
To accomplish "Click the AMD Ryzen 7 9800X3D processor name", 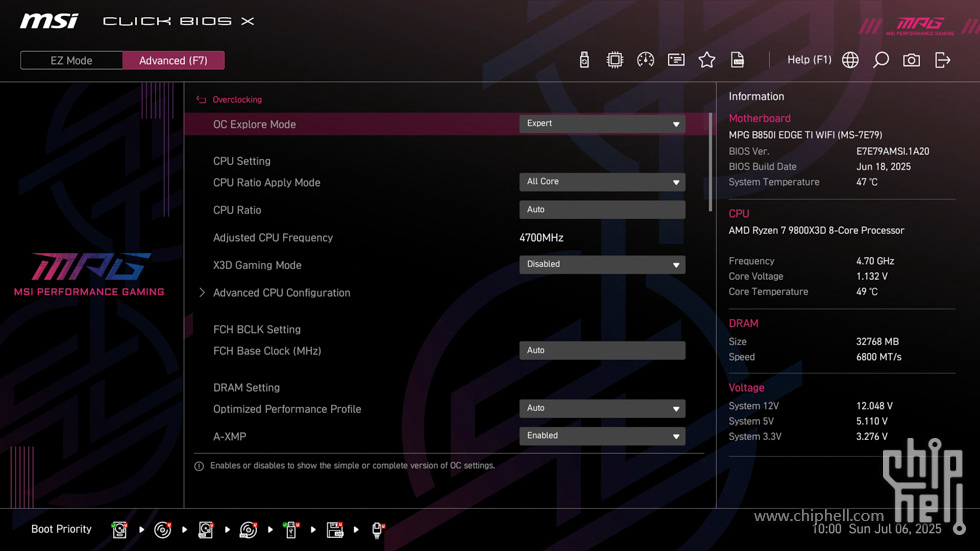I will tap(816, 231).
